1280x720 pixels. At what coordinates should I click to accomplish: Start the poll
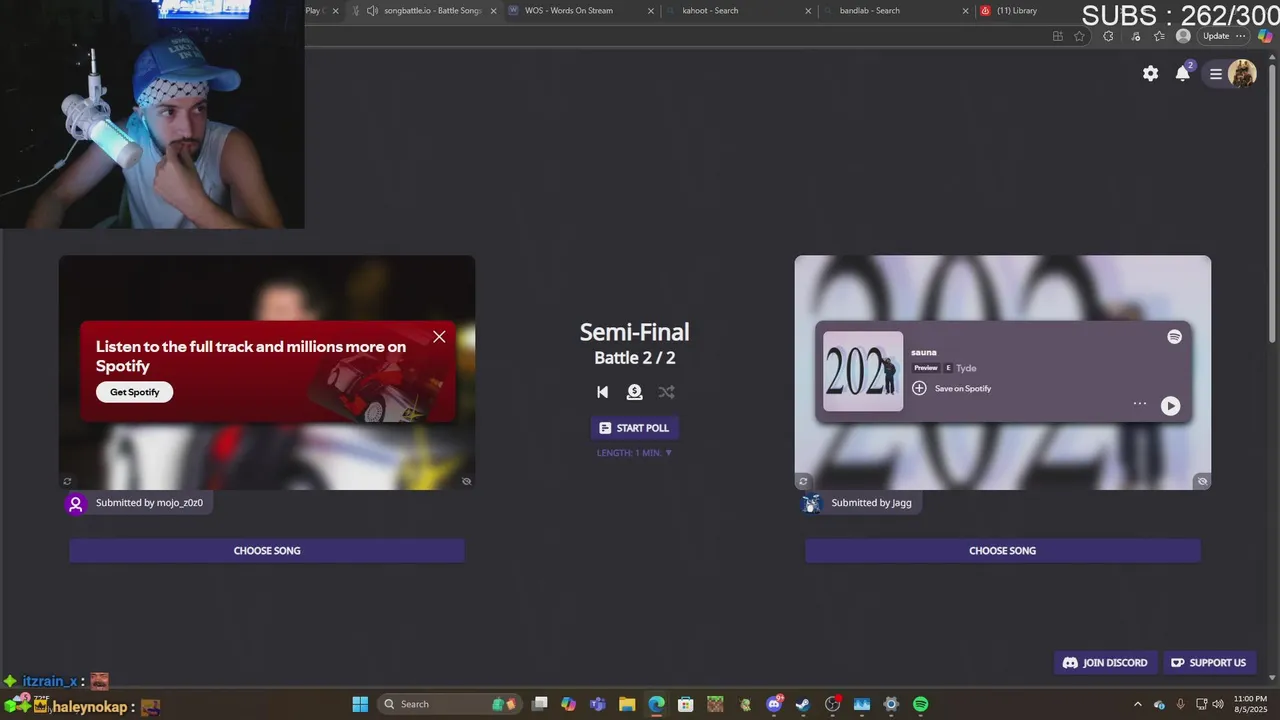634,428
